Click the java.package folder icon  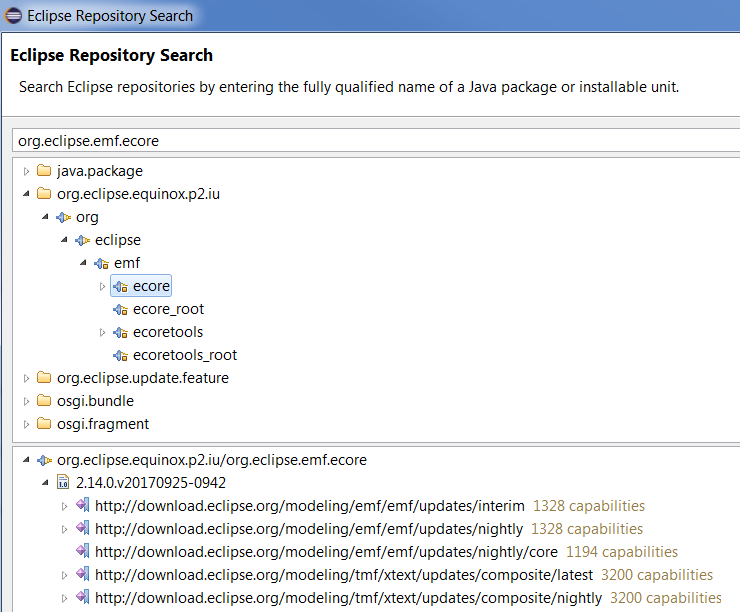(44, 170)
